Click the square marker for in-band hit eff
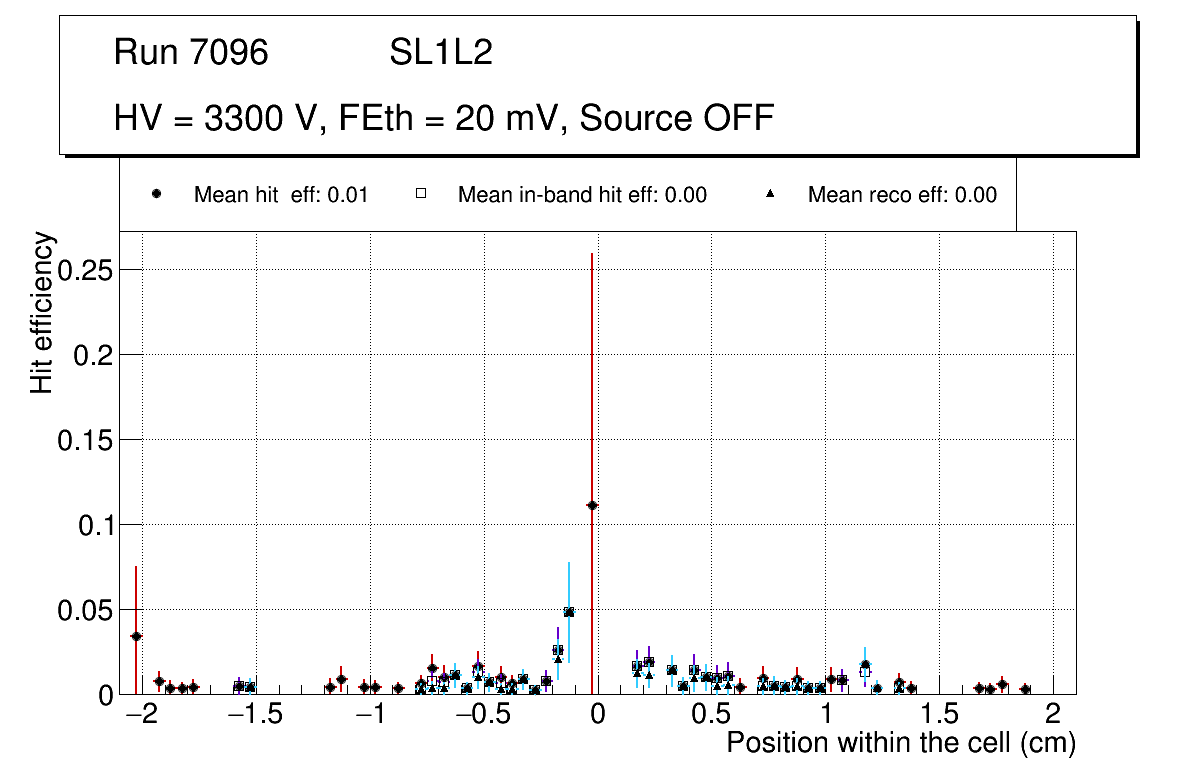This screenshot has width=1196, height=772. tap(421, 194)
